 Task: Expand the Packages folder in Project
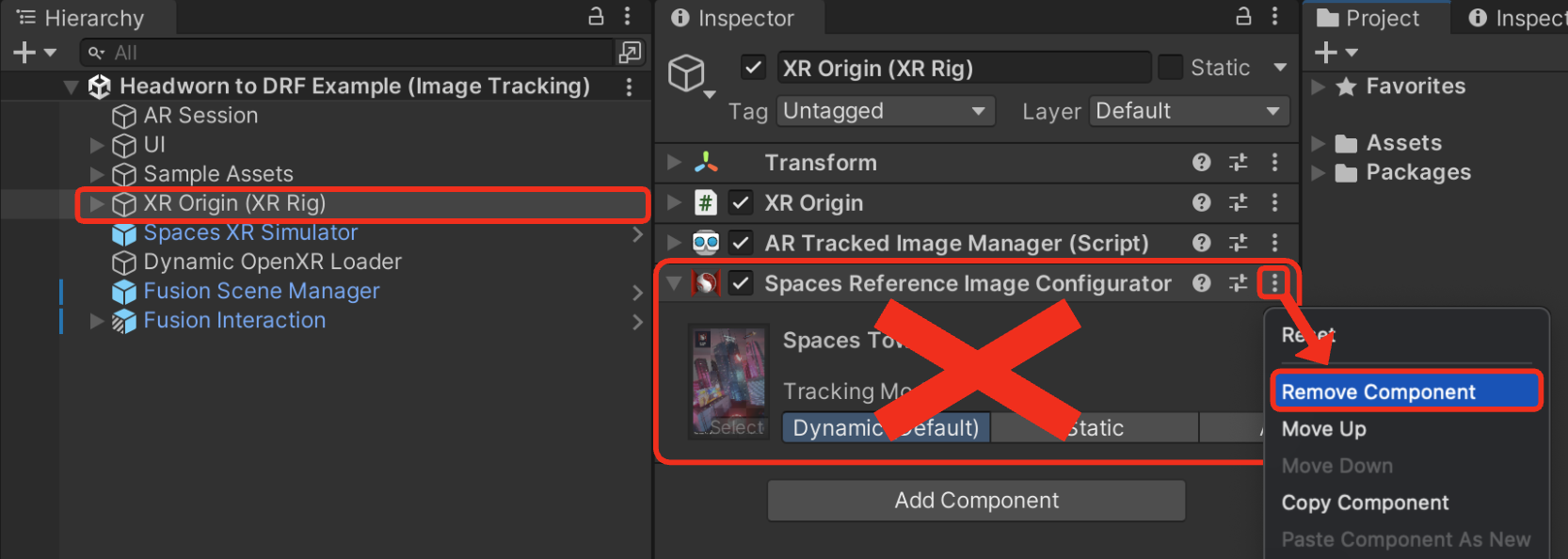coord(1319,172)
